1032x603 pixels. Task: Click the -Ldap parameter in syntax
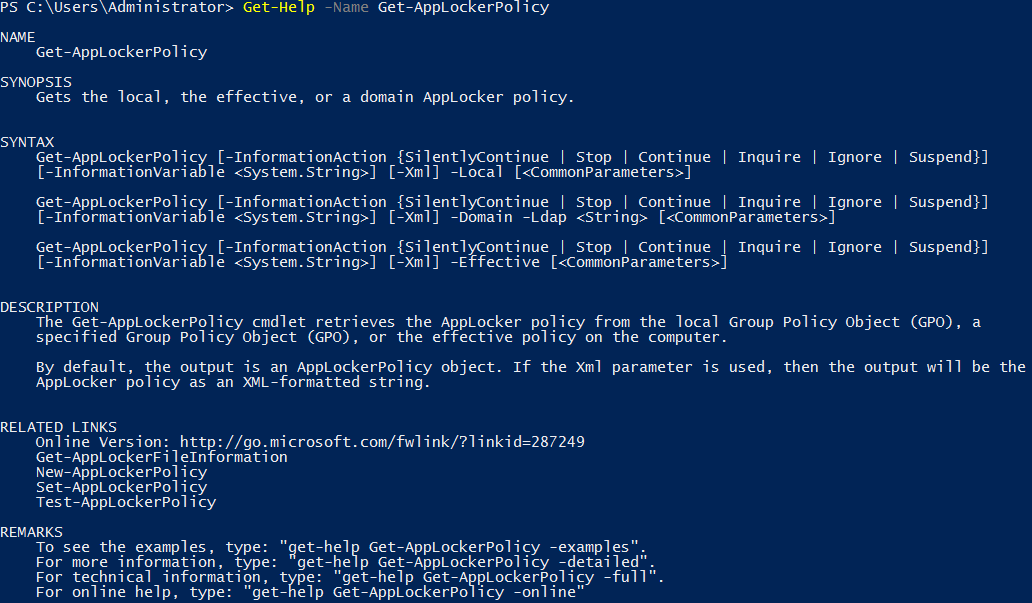[x=544, y=217]
